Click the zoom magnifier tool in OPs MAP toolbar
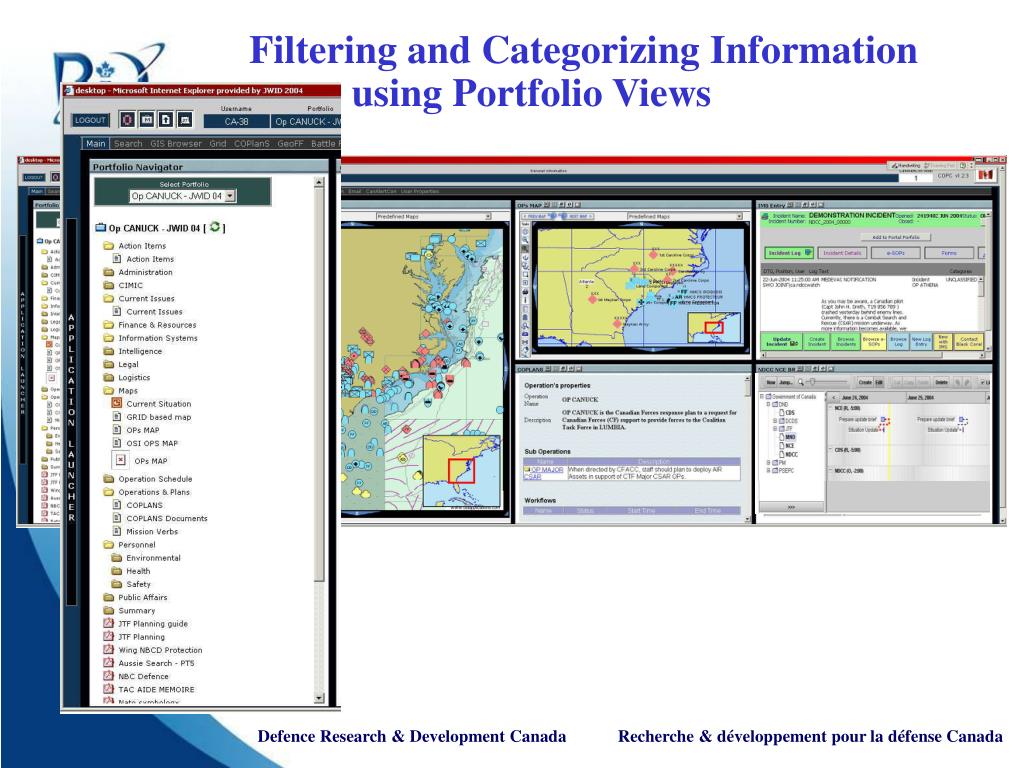1024x768 pixels. click(524, 240)
